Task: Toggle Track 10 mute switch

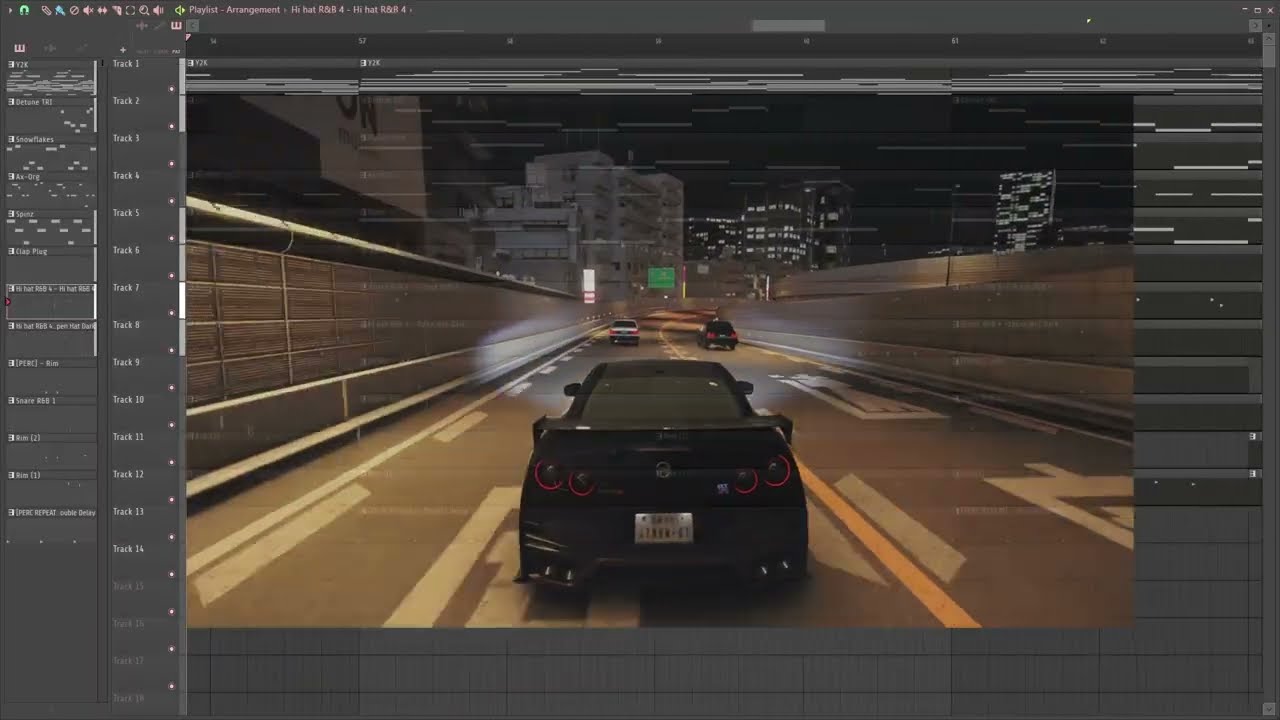Action: click(x=172, y=425)
